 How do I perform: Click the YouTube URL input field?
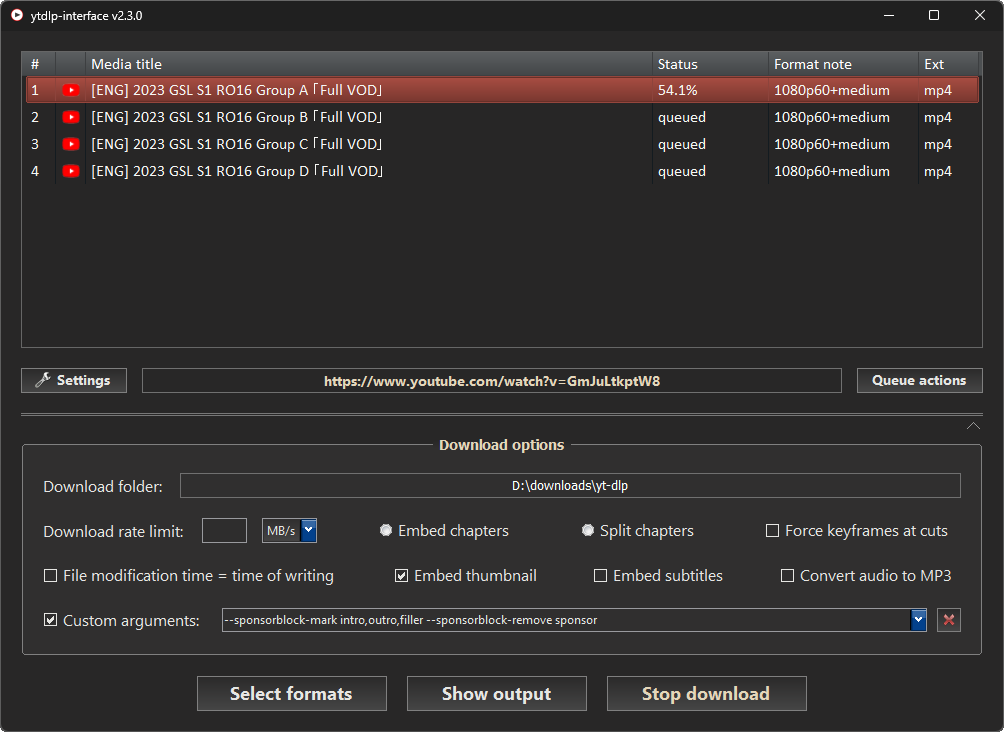(491, 379)
